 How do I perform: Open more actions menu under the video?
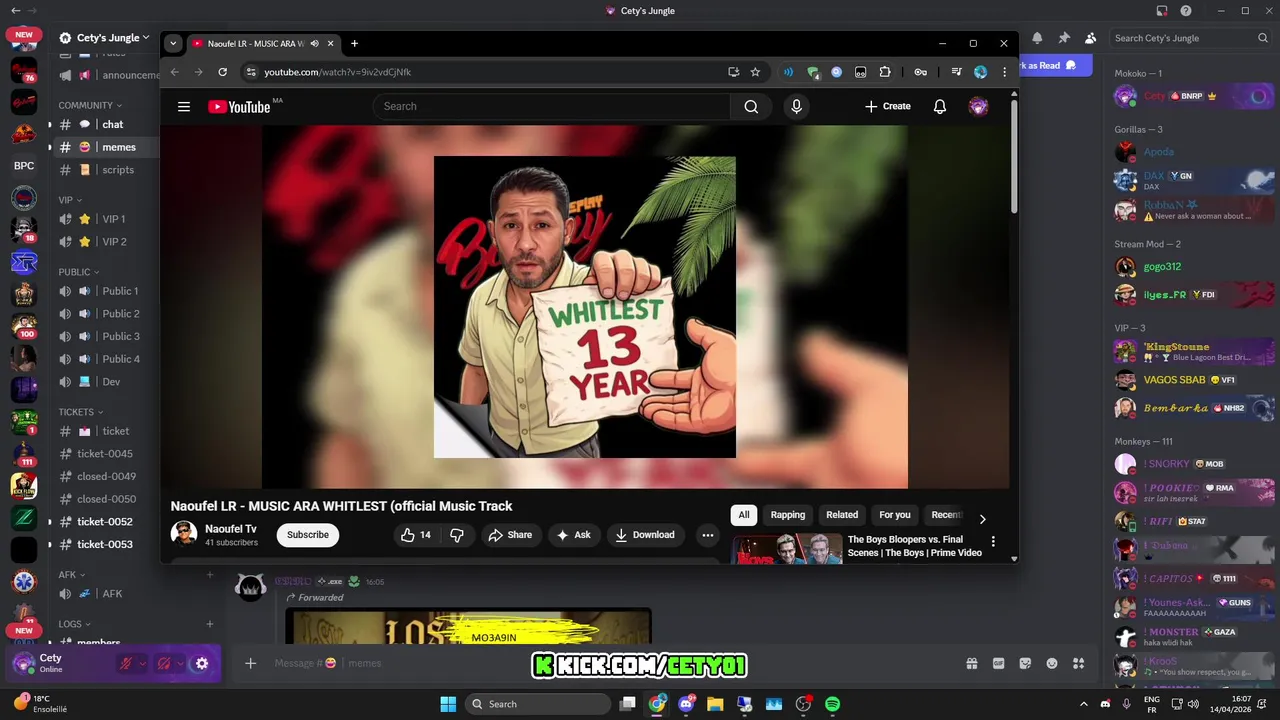point(708,535)
